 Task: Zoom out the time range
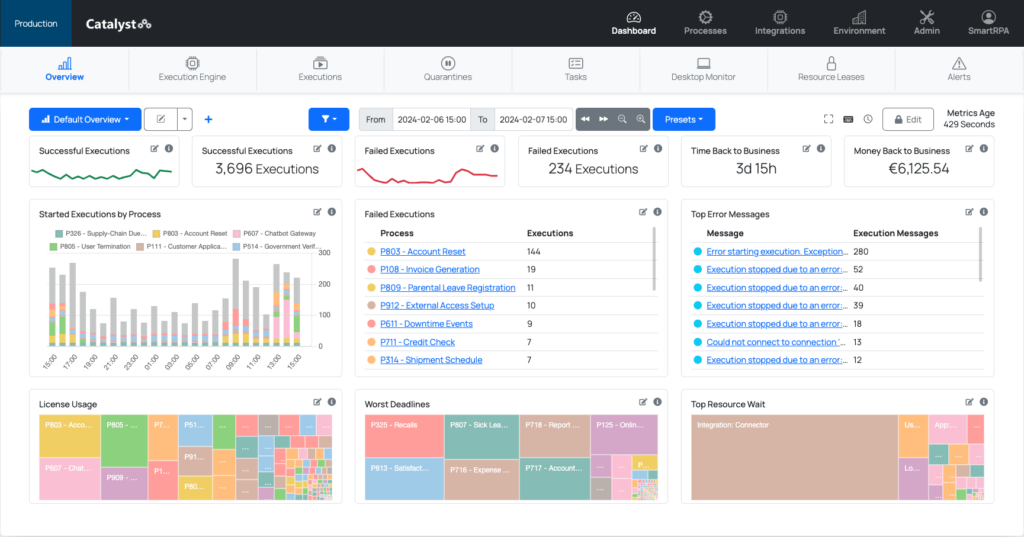[x=622, y=119]
